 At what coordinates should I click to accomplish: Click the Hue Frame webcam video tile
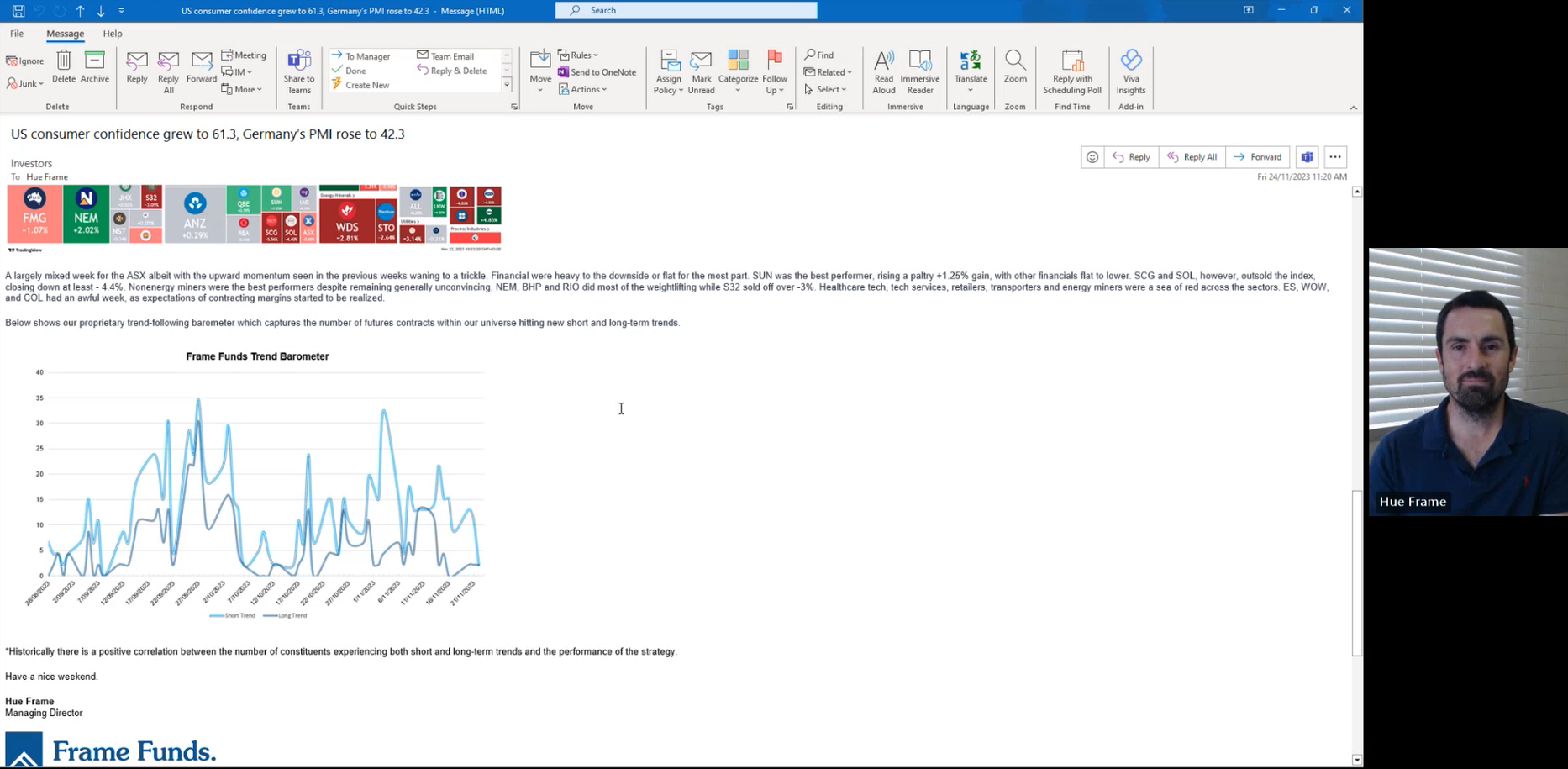pyautogui.click(x=1468, y=382)
